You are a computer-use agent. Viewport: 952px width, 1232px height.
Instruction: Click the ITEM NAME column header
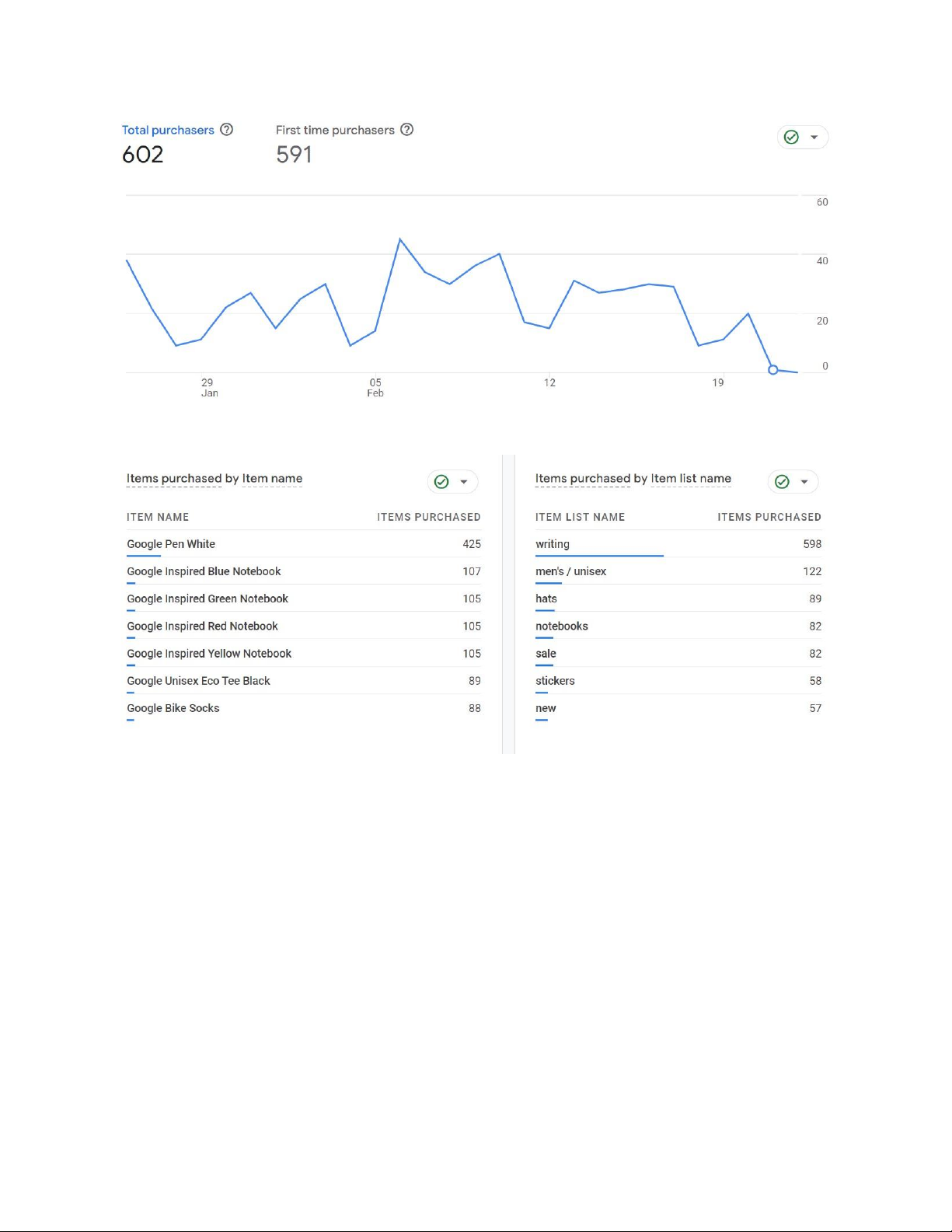(158, 517)
